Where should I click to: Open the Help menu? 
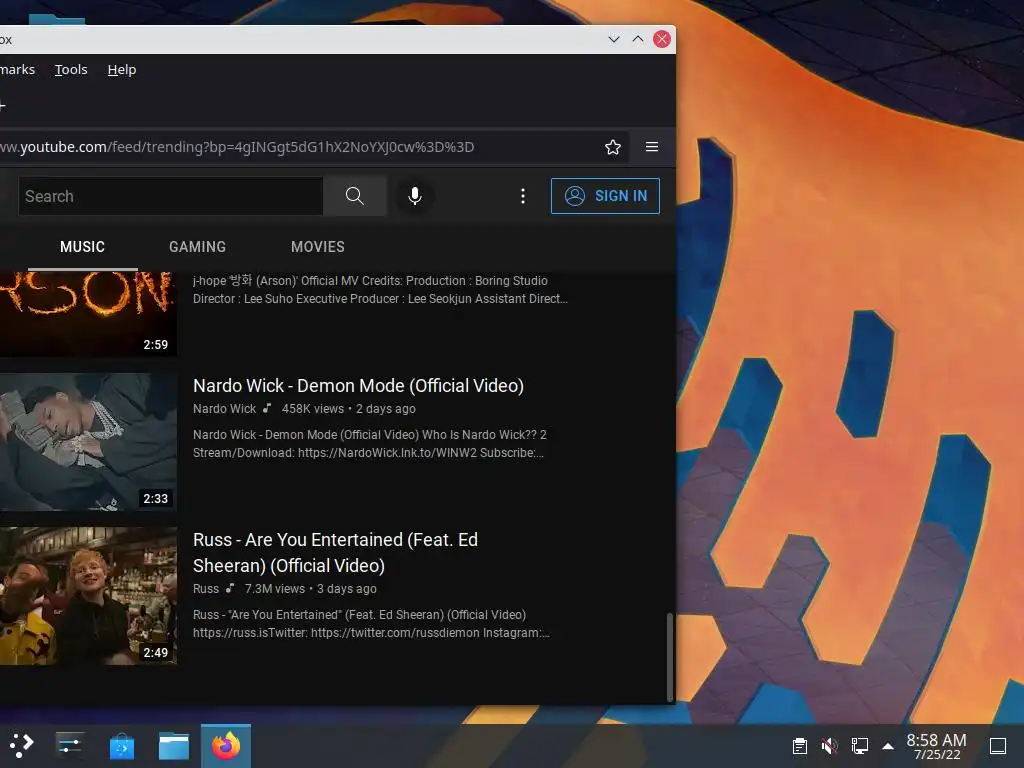121,69
